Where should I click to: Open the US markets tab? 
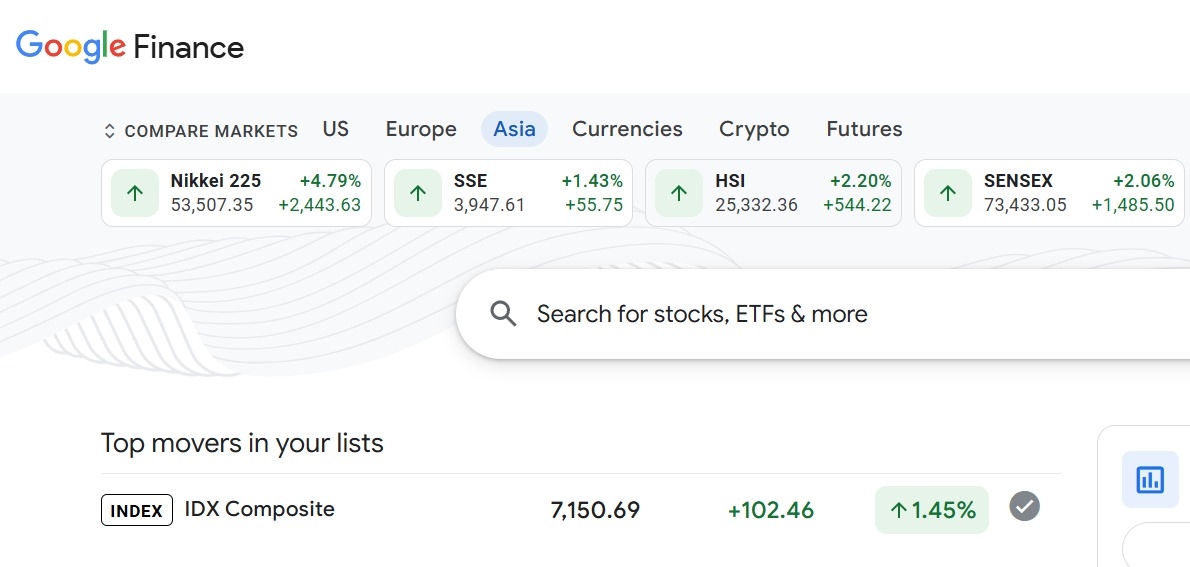(x=336, y=129)
